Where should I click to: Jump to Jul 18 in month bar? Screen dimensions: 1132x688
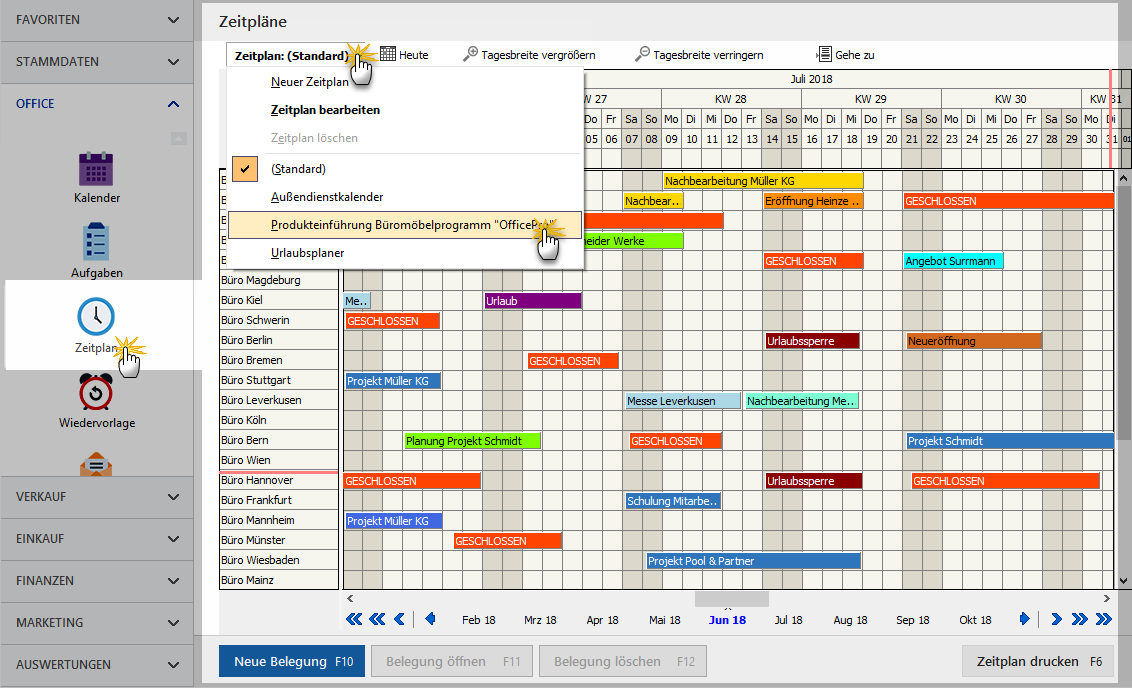pos(788,620)
